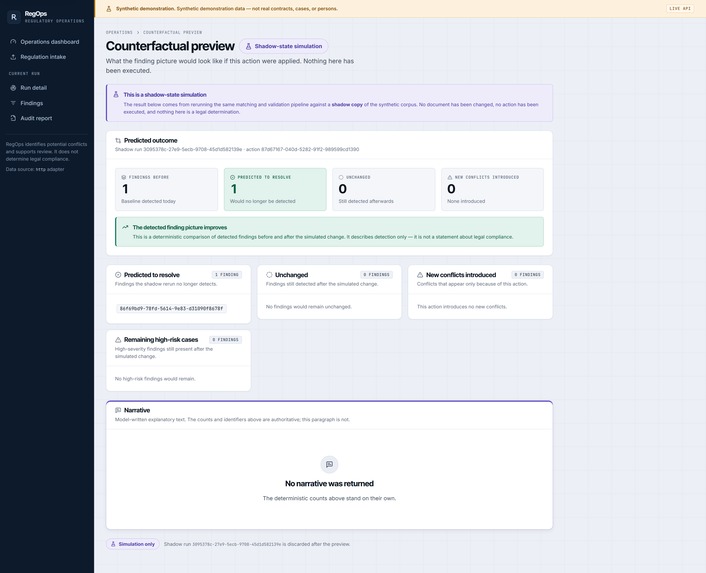The image size is (706, 573).
Task: Click the Regulation intake upload icon
Action: pos(13,57)
